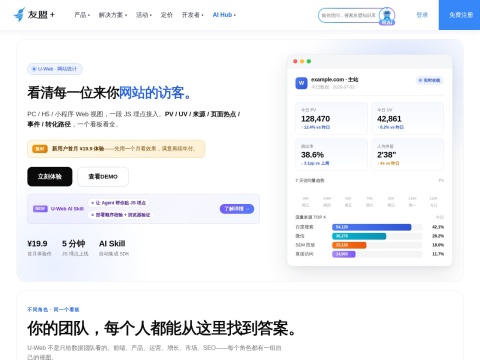Click the ¥19.9 stat text
The width and height of the screenshot is (480, 360).
pyautogui.click(x=37, y=244)
